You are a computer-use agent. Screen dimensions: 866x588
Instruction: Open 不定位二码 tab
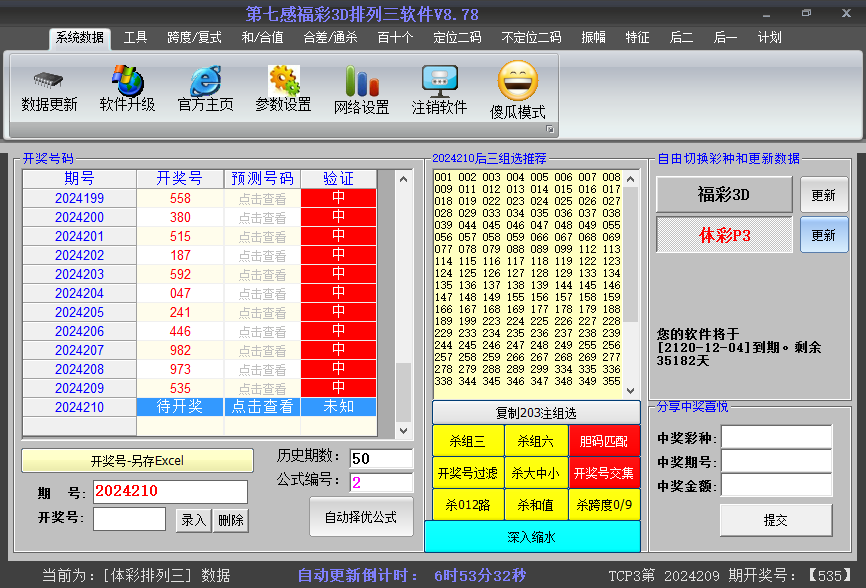tap(531, 38)
